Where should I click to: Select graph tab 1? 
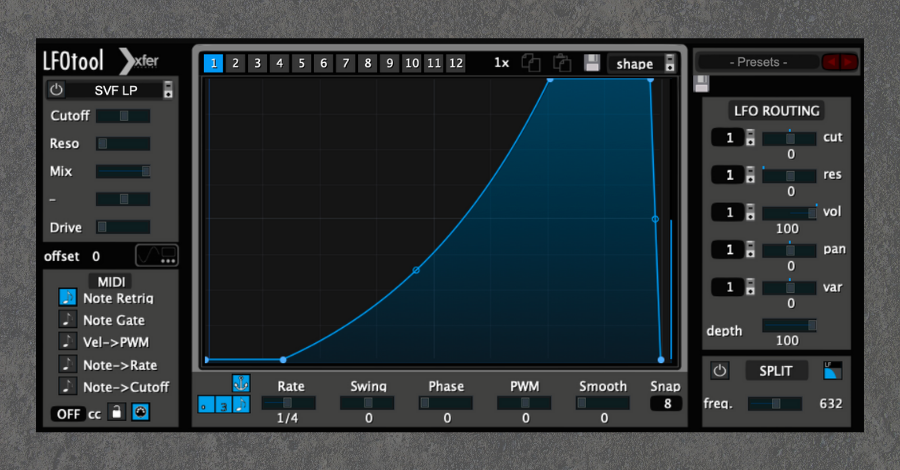point(214,63)
